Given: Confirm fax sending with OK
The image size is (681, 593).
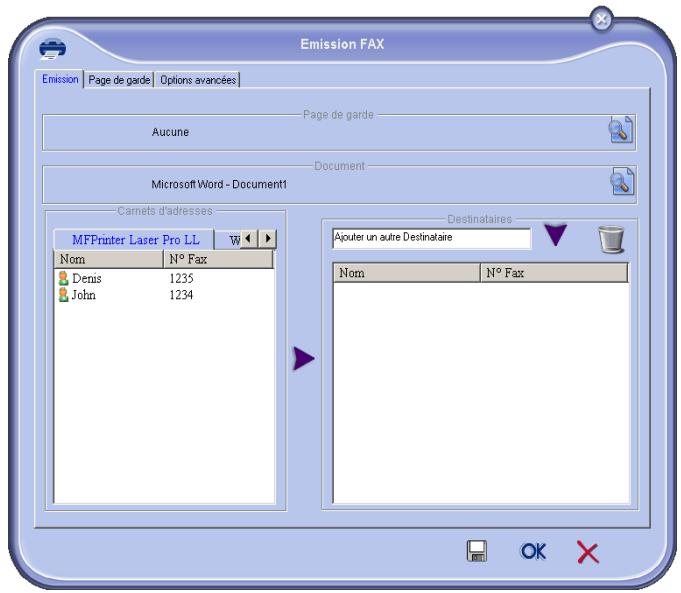Looking at the screenshot, I should (x=533, y=551).
